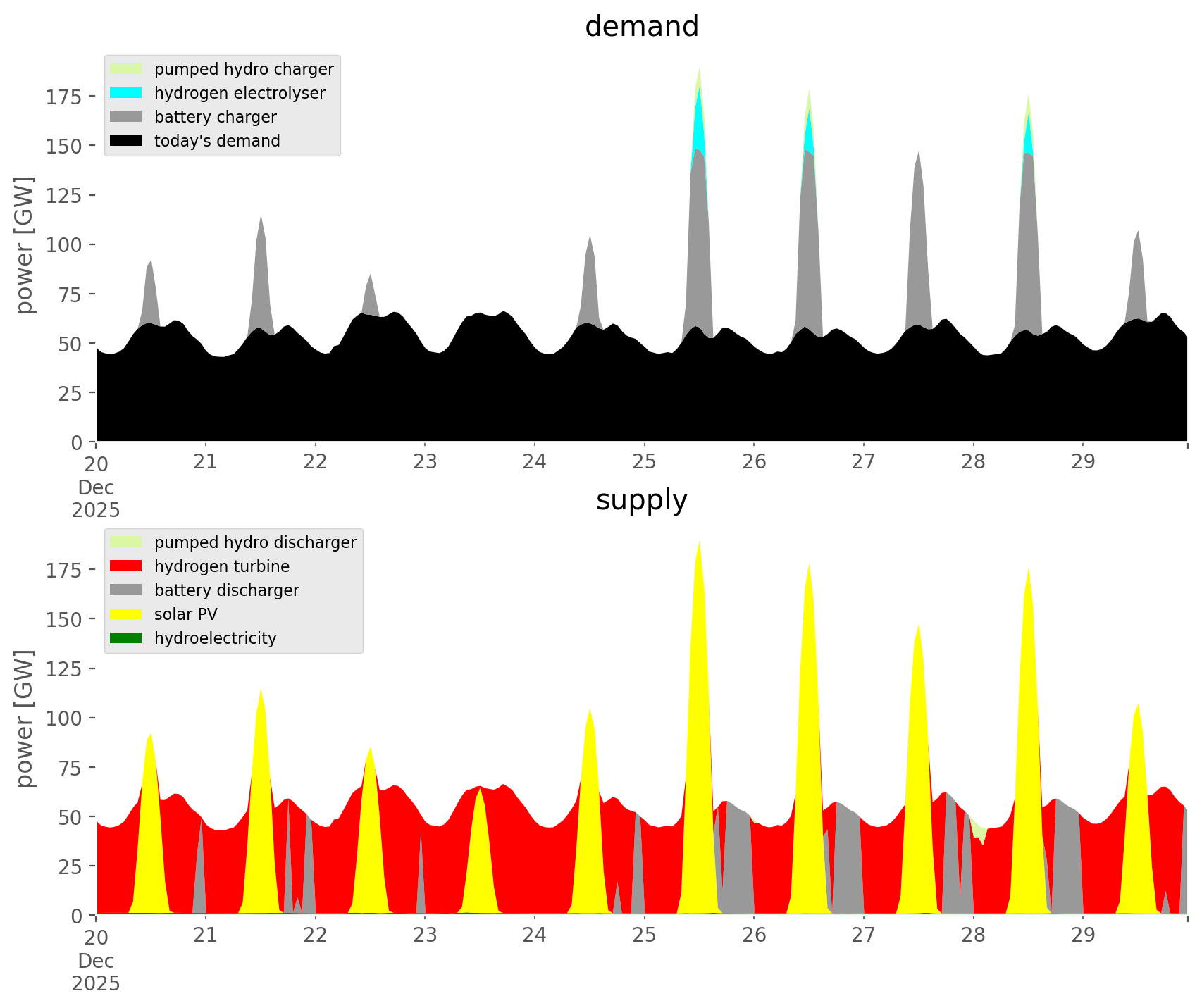This screenshot has width=1202, height=1008.
Task: Click the 23 x-axis tick on the demand chart
Action: (425, 462)
